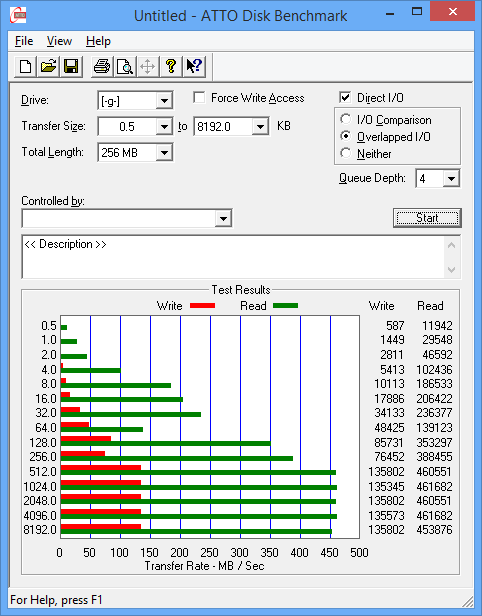The image size is (482, 616).
Task: Open a saved benchmark file icon
Action: [x=48, y=66]
